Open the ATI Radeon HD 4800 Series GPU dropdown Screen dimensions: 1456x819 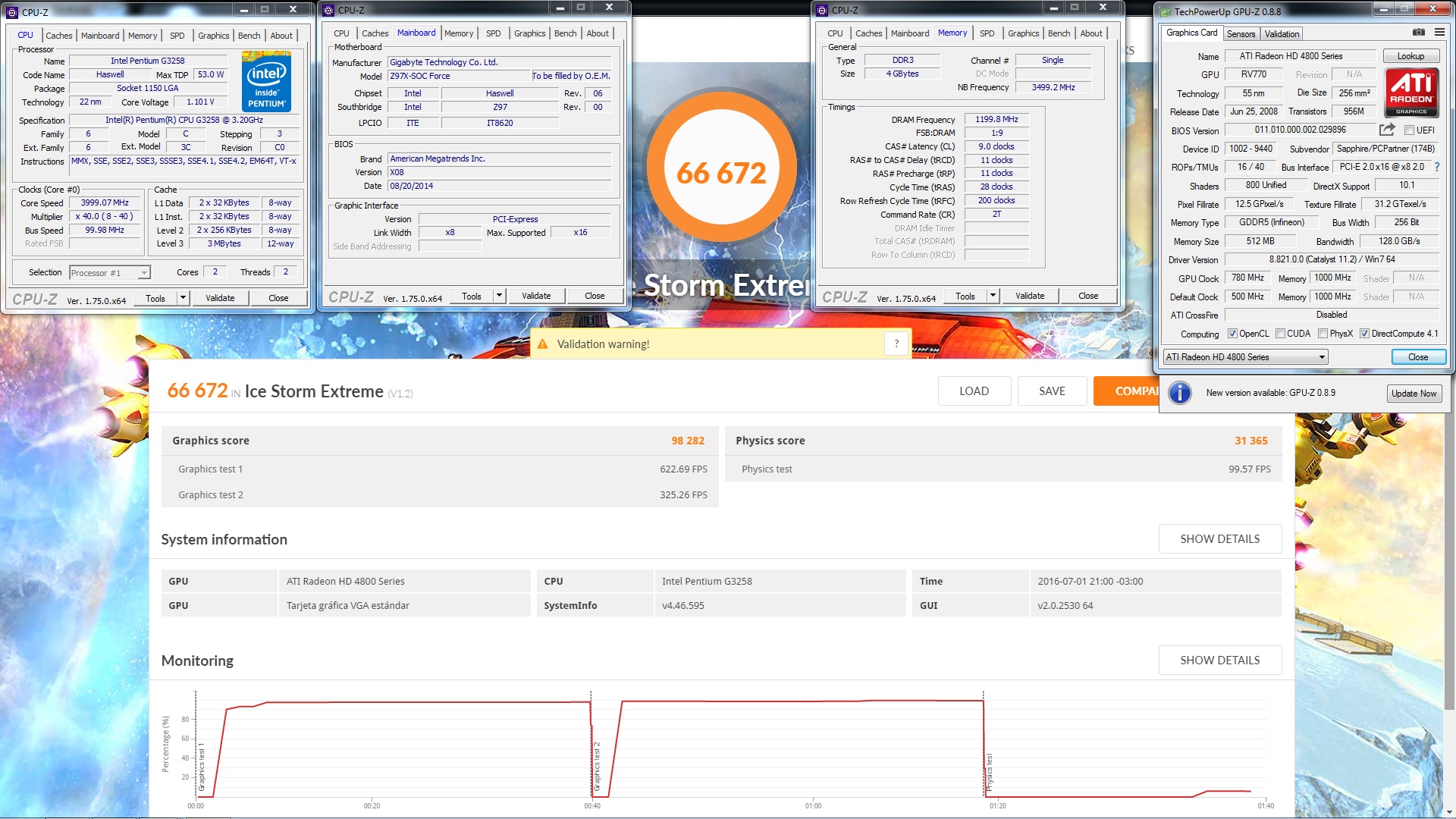click(x=1246, y=357)
